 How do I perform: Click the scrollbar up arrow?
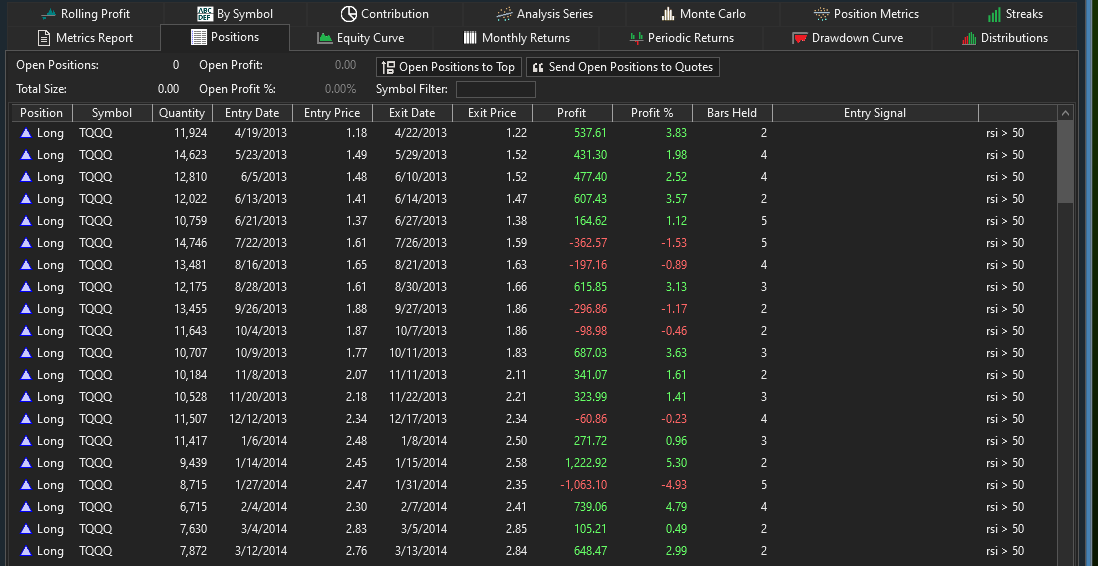pyautogui.click(x=1065, y=113)
